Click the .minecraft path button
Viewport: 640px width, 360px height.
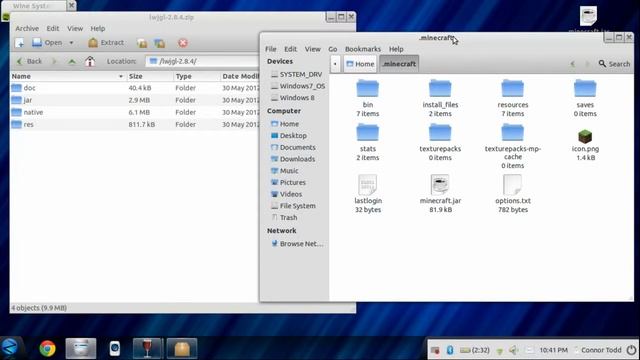pos(399,64)
